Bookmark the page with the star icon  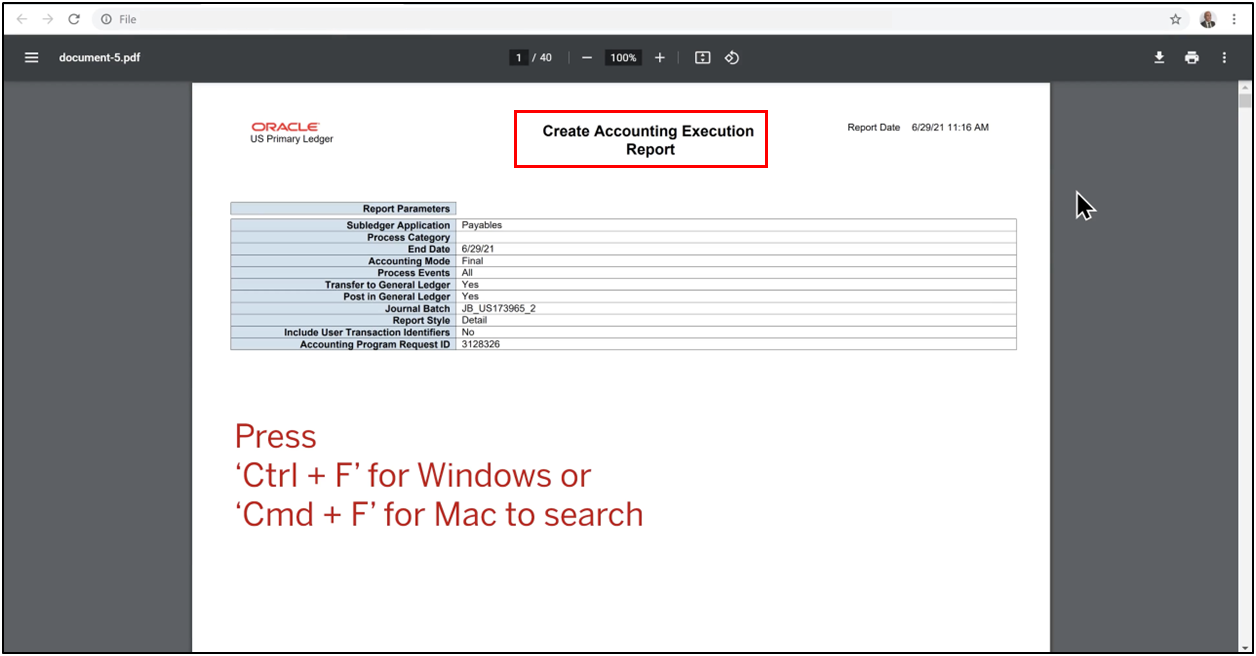pos(1175,18)
